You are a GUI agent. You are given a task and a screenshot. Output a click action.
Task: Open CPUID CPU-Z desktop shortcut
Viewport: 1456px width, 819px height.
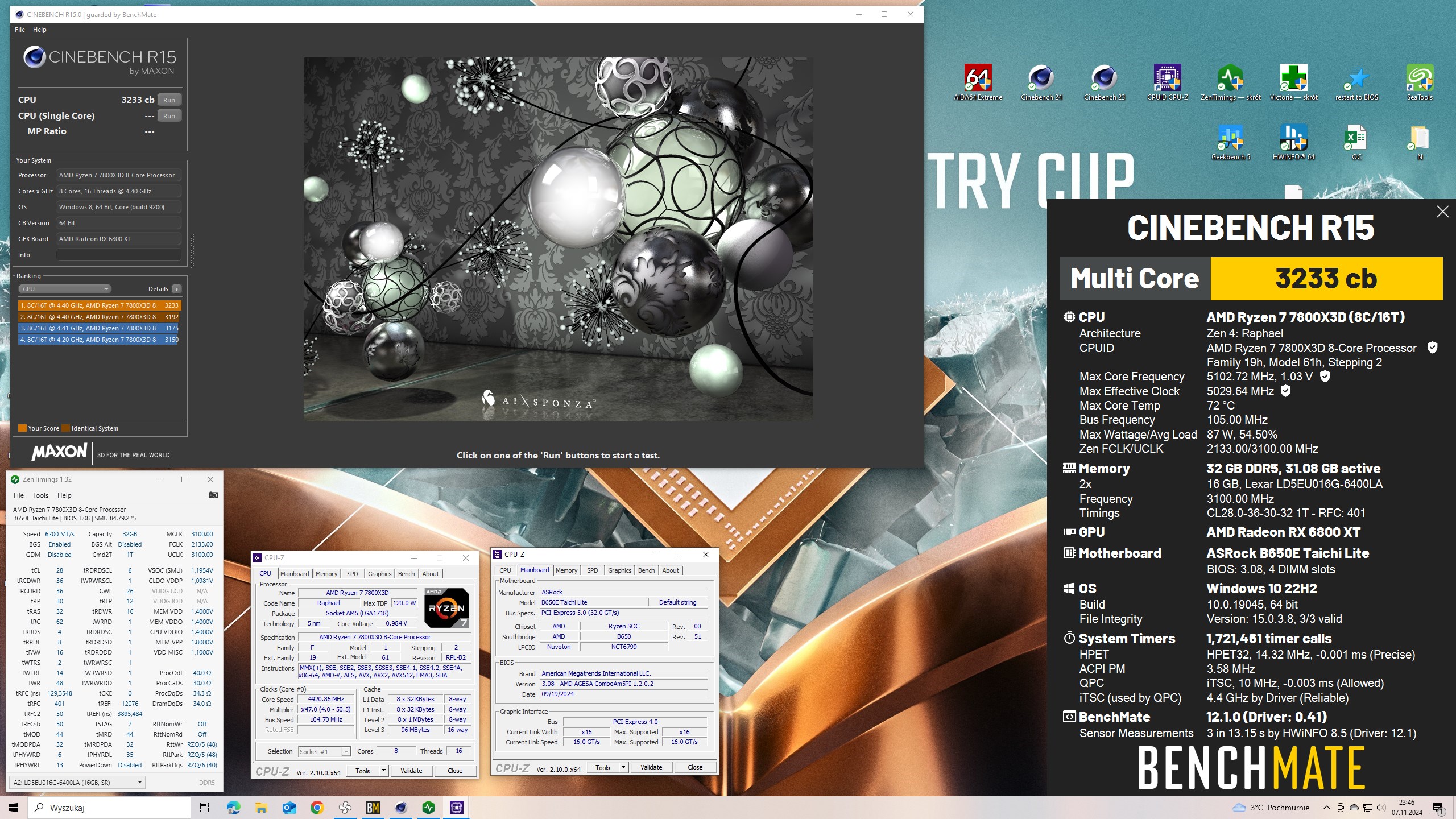pos(1167,82)
